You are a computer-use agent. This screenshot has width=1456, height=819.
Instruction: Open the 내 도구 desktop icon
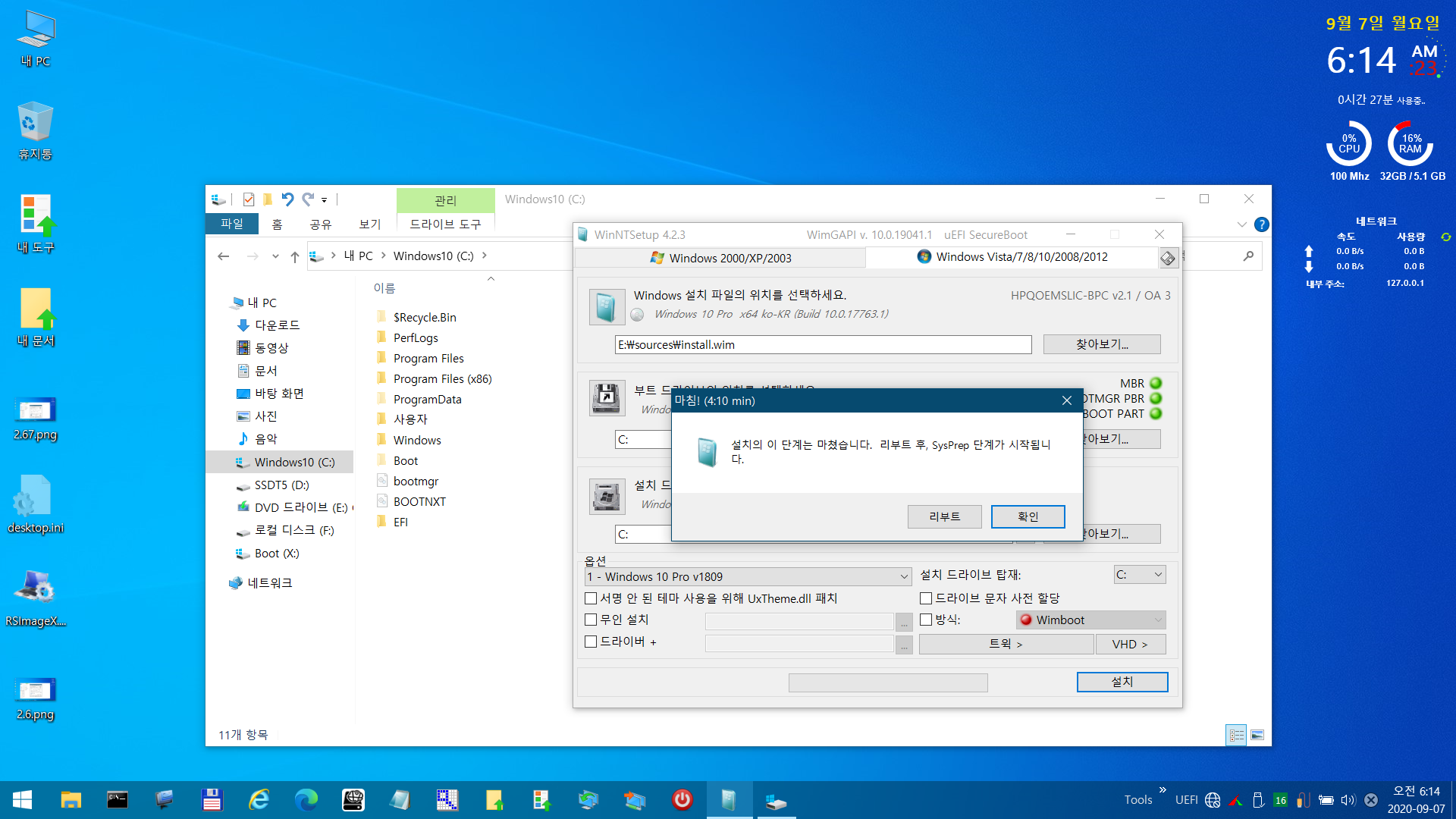tap(35, 224)
